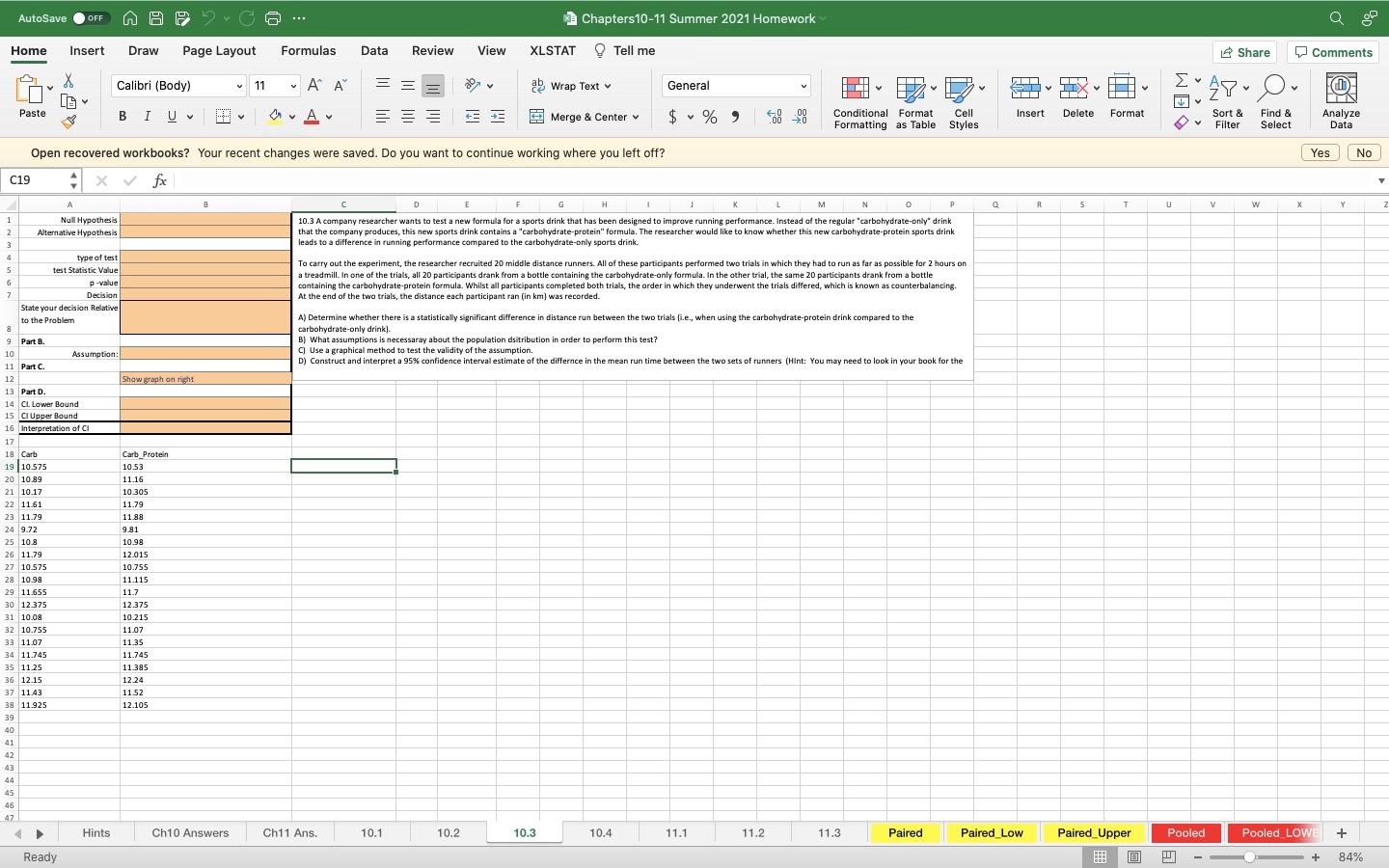This screenshot has width=1389, height=868.
Task: Click Merge & Center button
Action: (585, 117)
